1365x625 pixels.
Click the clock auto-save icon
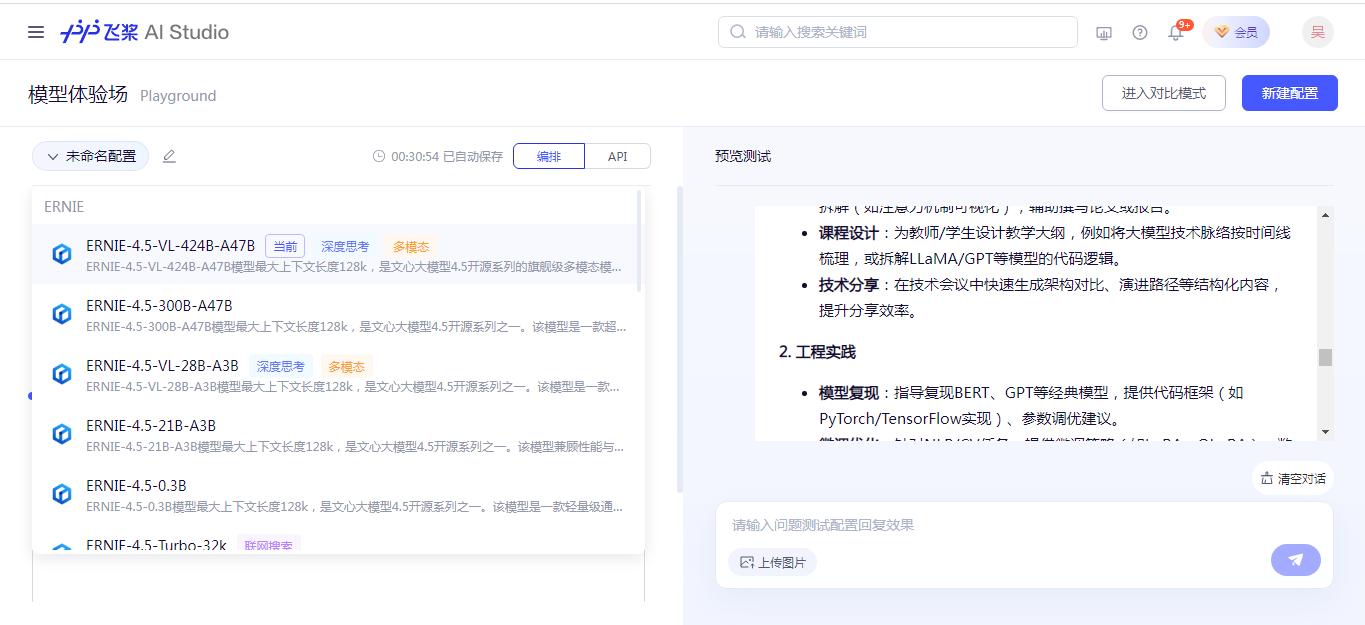pos(379,156)
